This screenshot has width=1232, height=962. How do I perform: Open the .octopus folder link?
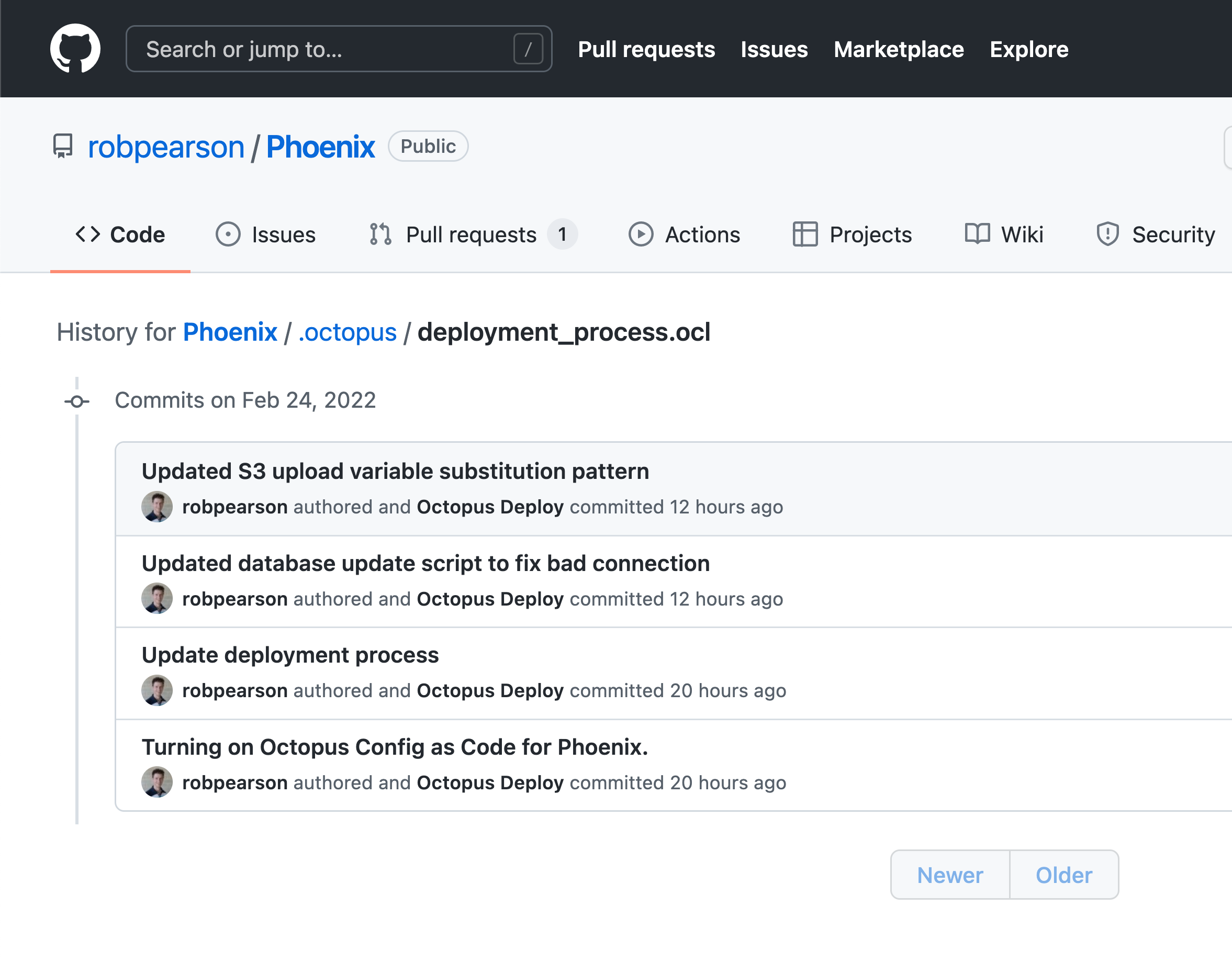click(x=346, y=332)
